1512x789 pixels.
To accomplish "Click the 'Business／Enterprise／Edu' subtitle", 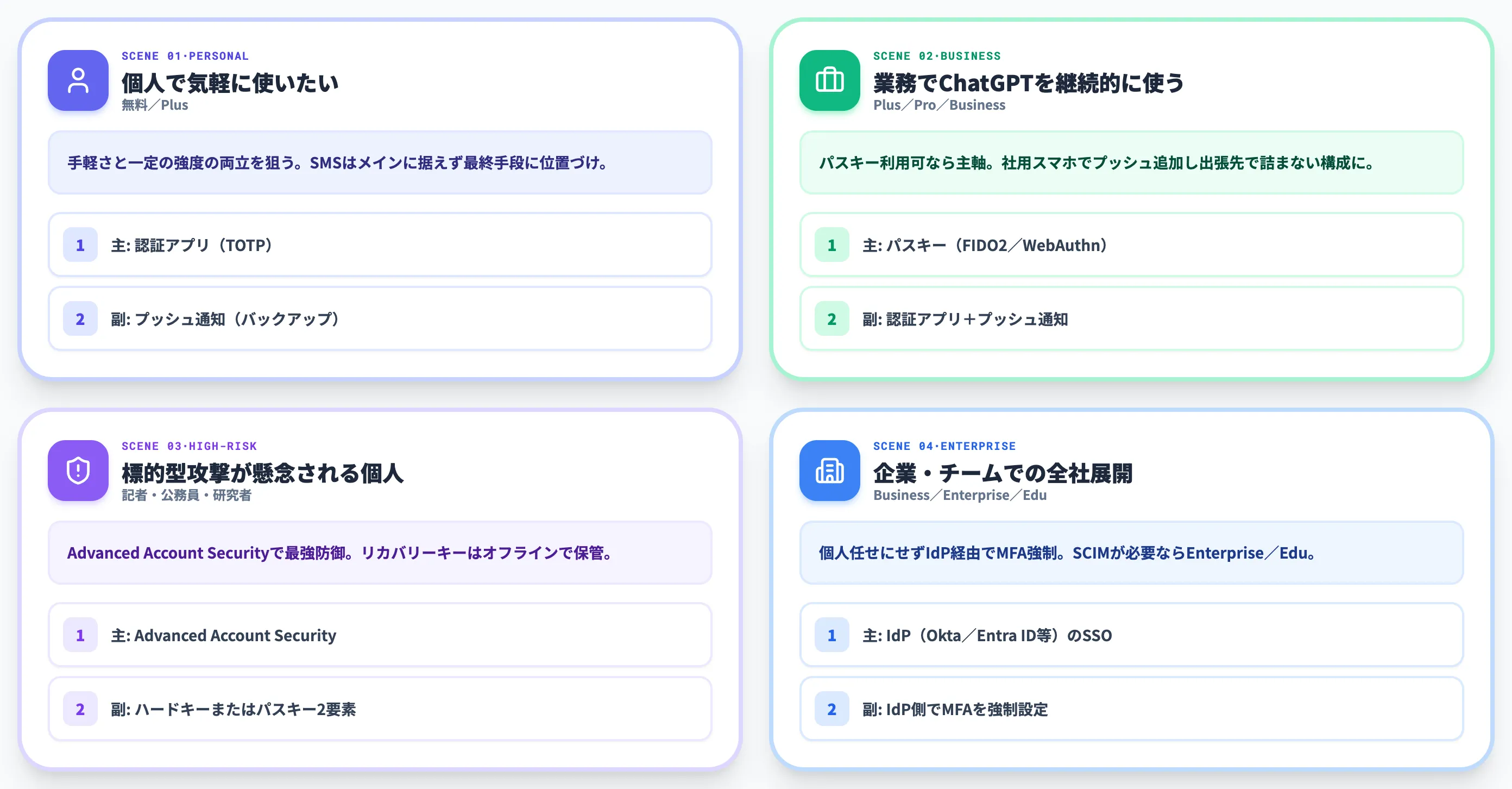I will click(x=960, y=496).
